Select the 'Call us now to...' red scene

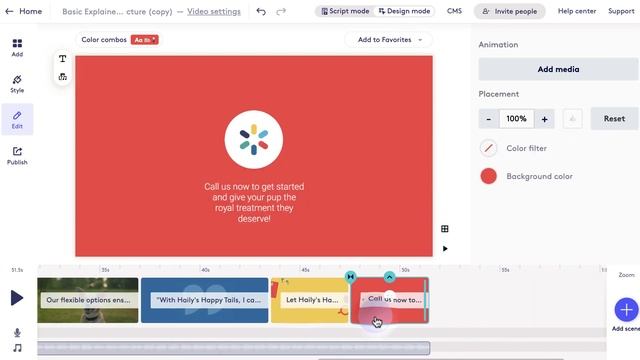[390, 300]
